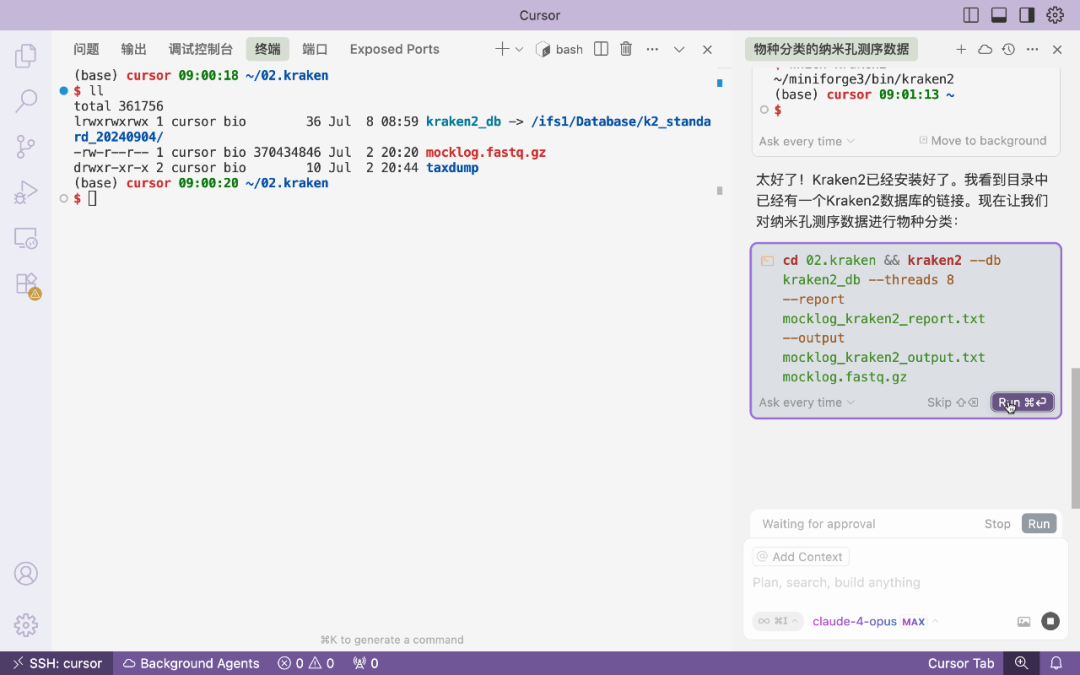Skip the kraken2 command
1080x675 pixels.
click(952, 402)
